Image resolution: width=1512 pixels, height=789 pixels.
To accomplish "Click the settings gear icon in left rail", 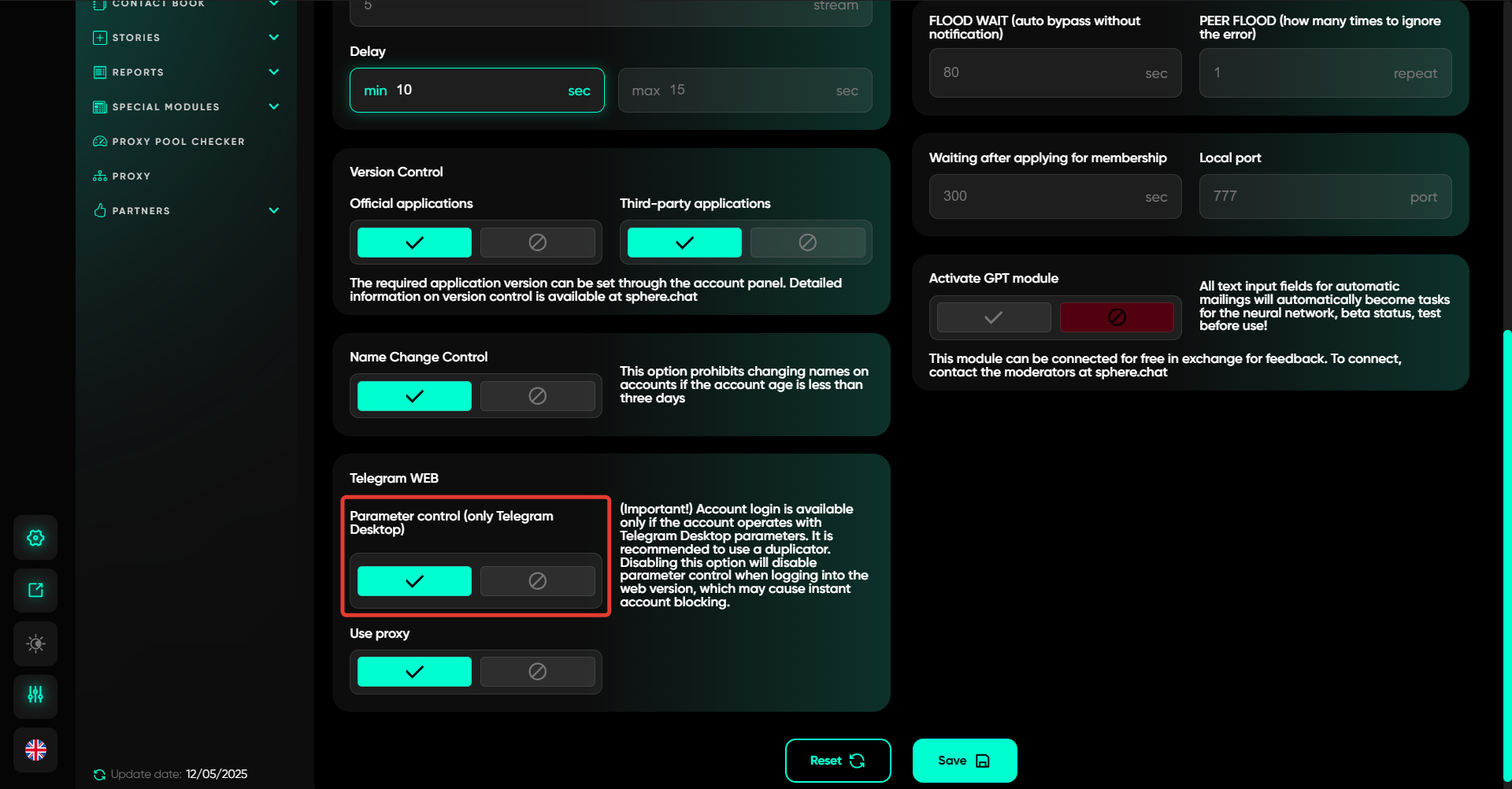I will coord(35,538).
